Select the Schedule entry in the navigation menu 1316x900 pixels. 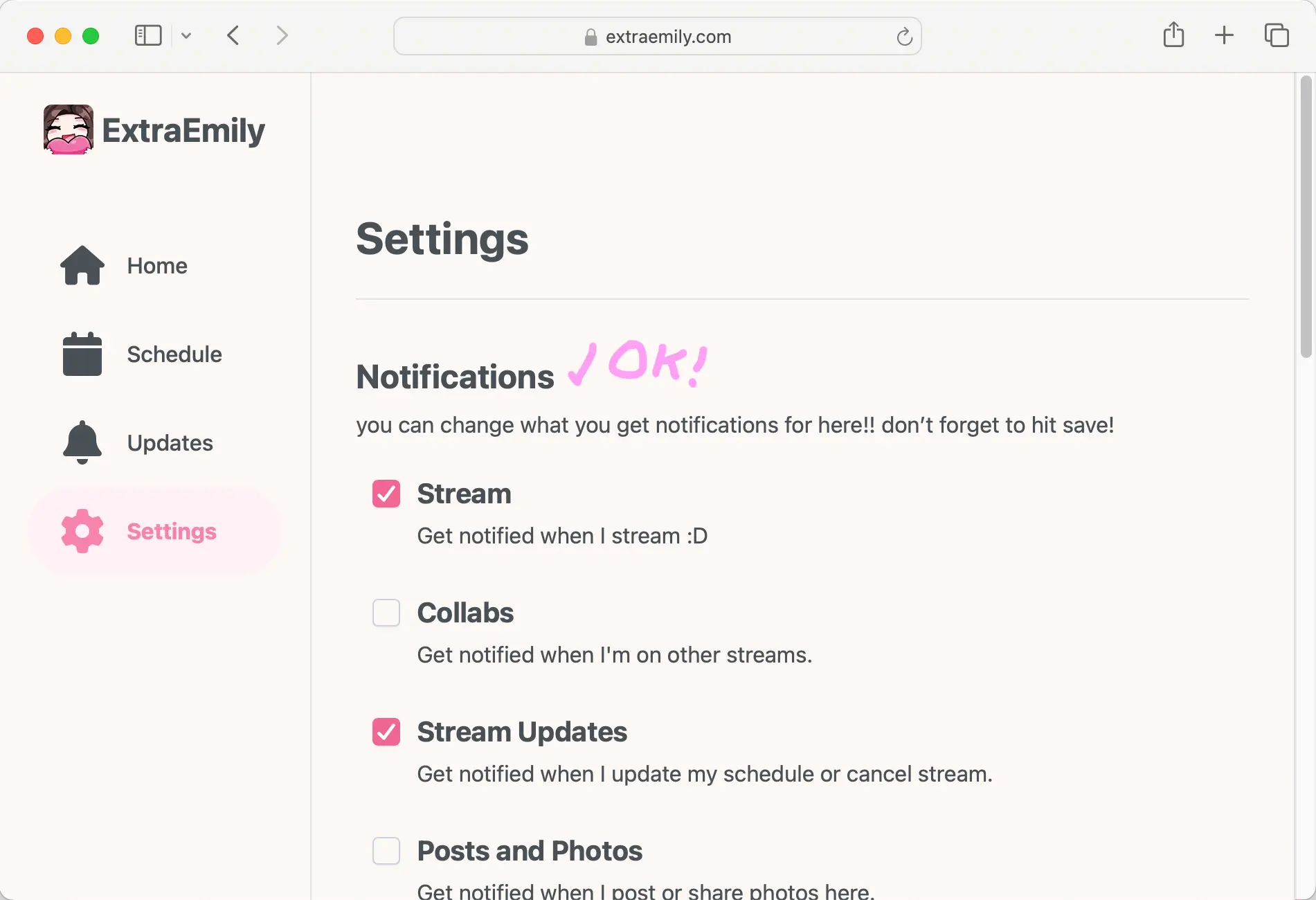[x=174, y=354]
